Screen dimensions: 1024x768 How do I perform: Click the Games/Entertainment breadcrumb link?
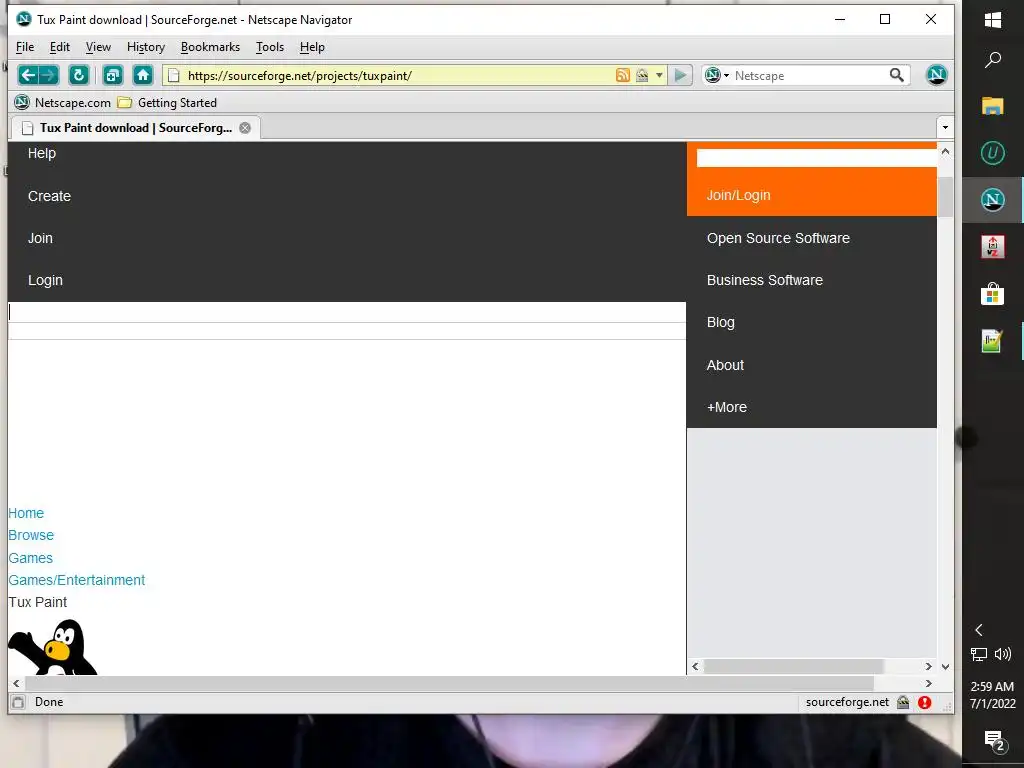(x=76, y=580)
